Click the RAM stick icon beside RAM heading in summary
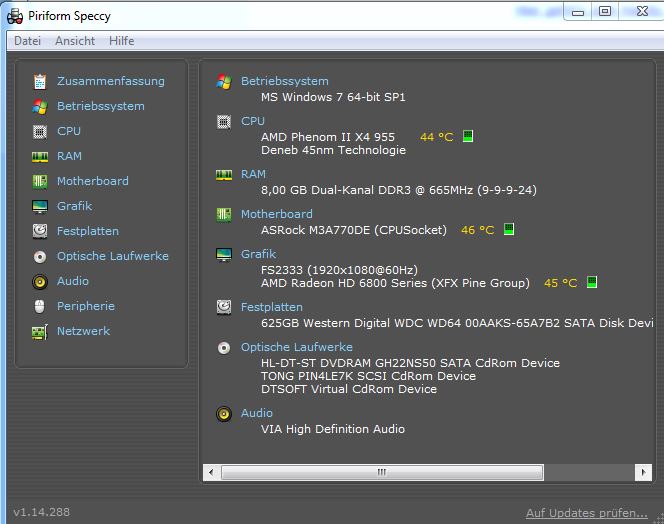664x524 pixels. [x=224, y=175]
